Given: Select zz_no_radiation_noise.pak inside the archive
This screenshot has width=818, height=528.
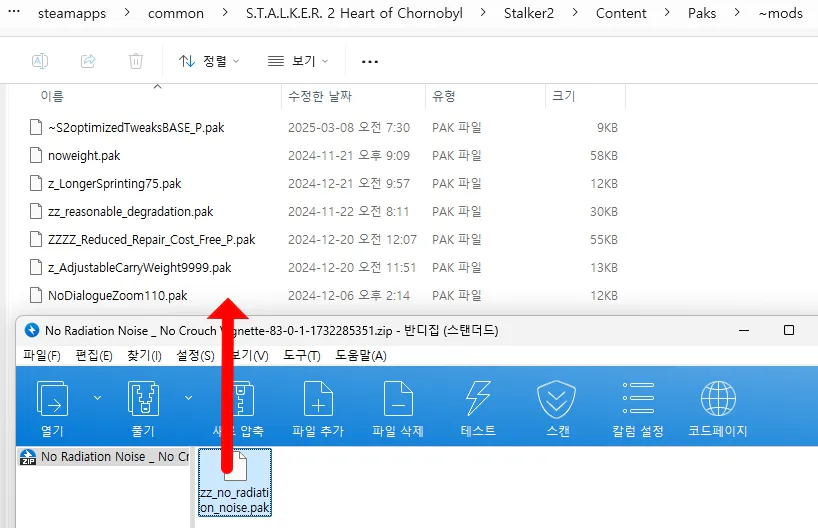Looking at the screenshot, I should coord(234,482).
